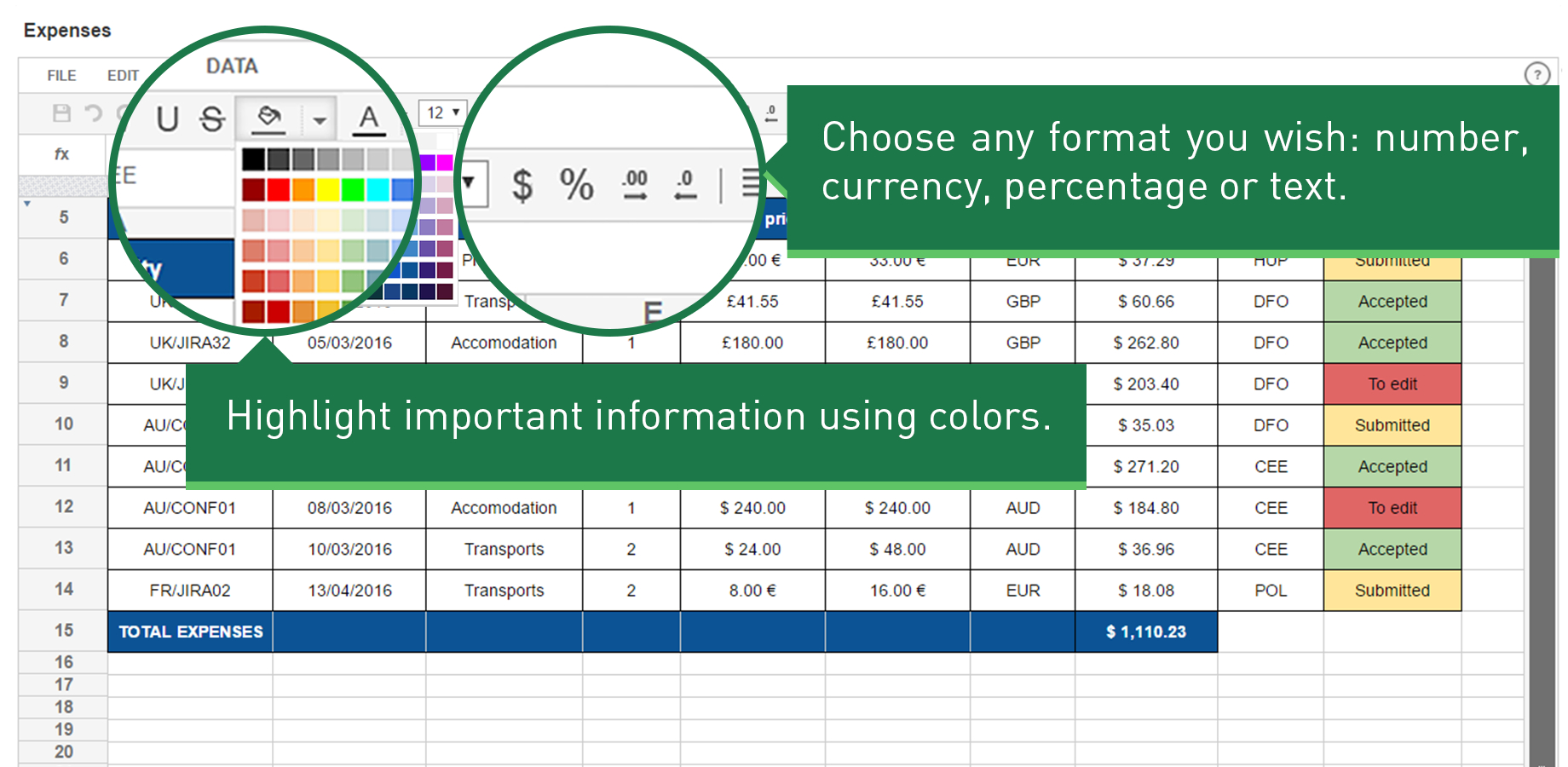Select amount cell $ 18.08
Screen dimensions: 1568x767
point(1146,591)
